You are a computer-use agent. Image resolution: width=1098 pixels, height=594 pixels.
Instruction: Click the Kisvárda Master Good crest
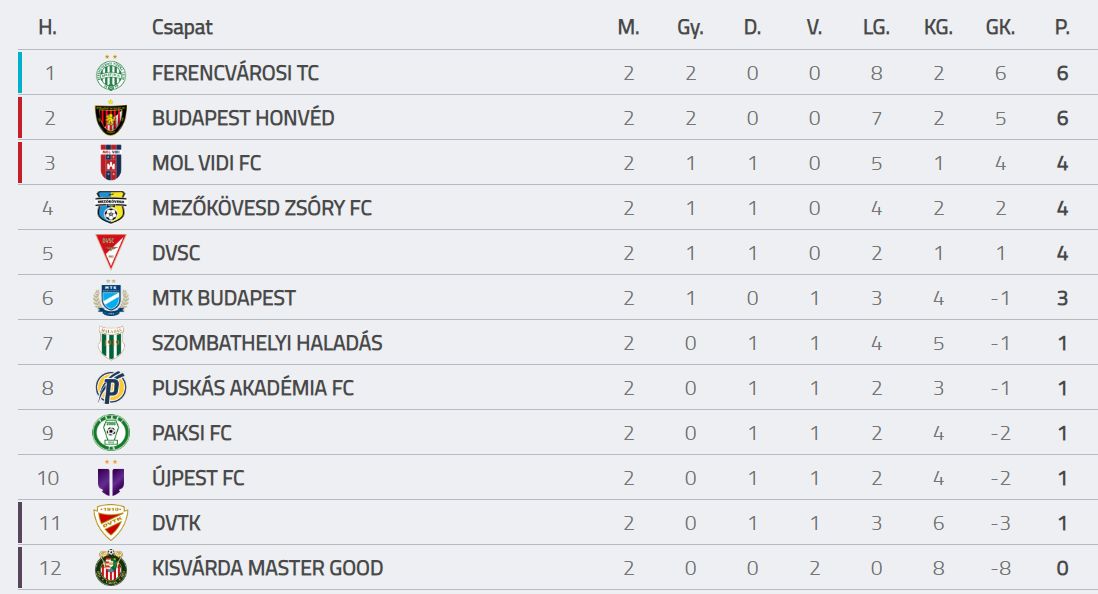[111, 567]
